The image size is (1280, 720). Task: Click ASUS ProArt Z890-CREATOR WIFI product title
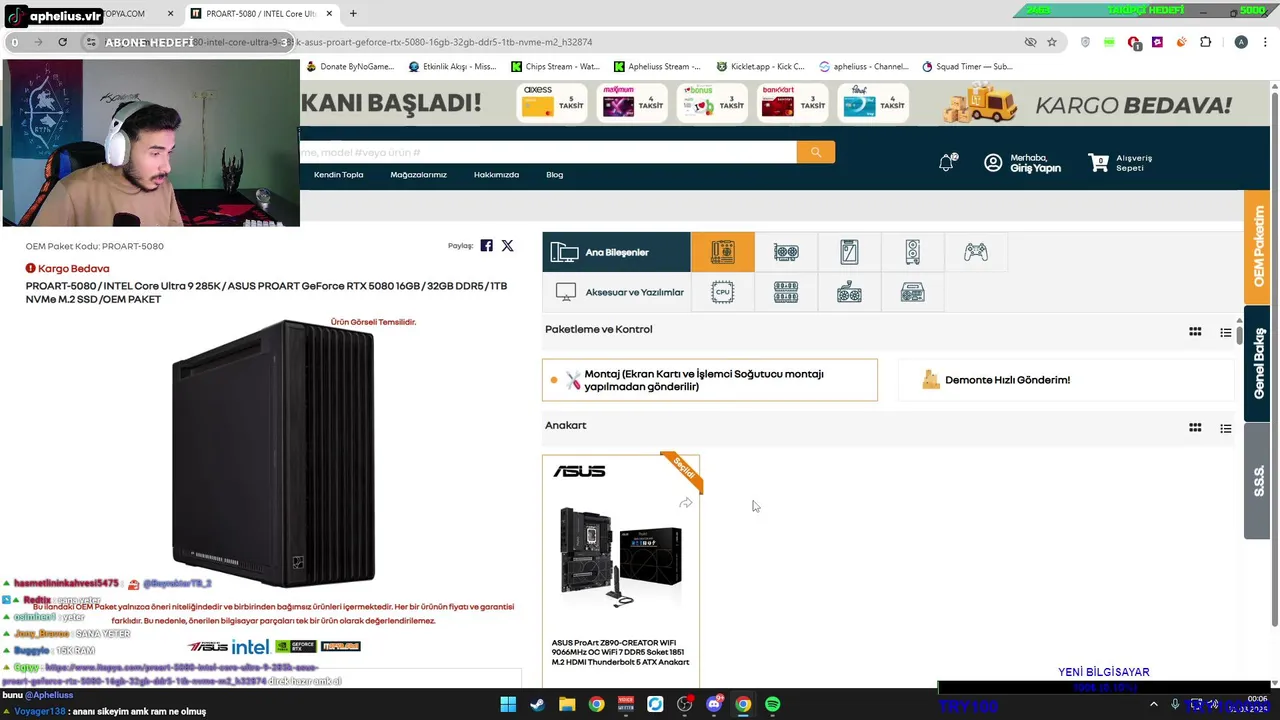pos(620,652)
